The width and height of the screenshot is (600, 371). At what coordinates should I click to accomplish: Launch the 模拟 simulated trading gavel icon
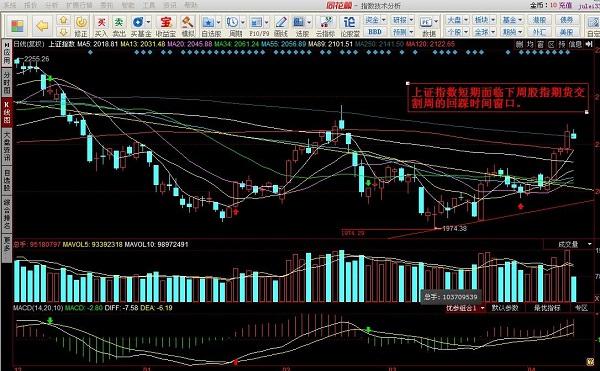pos(188,26)
